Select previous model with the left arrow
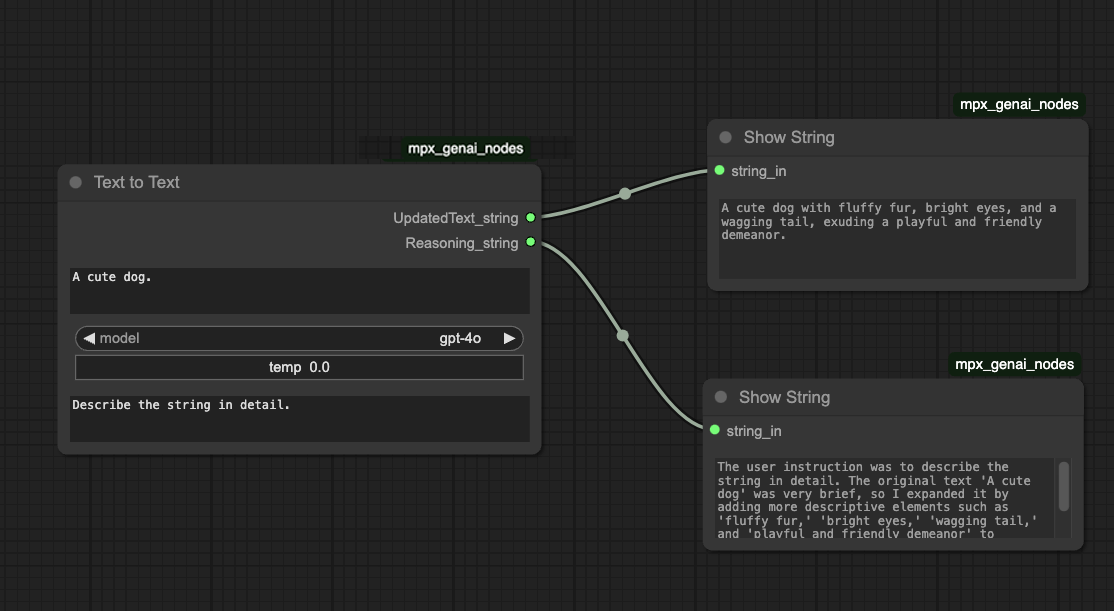 pyautogui.click(x=89, y=338)
